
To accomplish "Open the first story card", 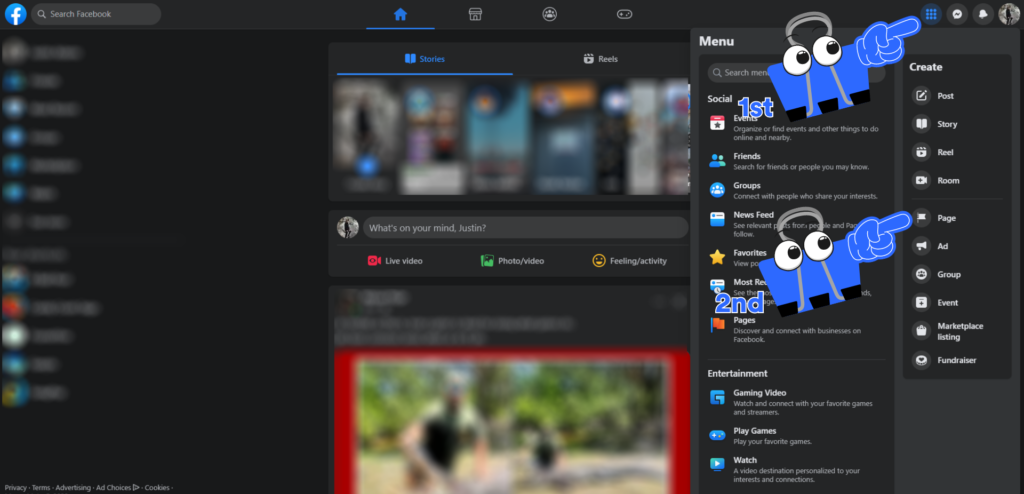I will point(366,137).
